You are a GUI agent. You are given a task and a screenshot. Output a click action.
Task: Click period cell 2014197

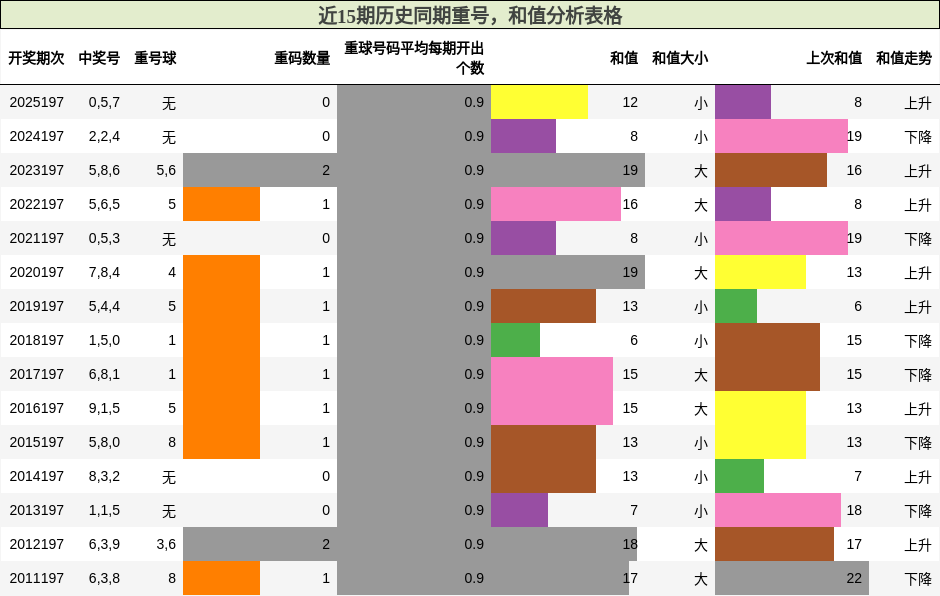[x=37, y=476]
